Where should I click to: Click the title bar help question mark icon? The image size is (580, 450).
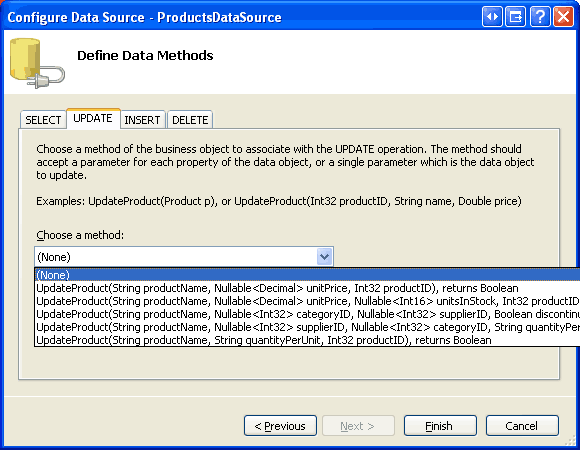coord(540,17)
